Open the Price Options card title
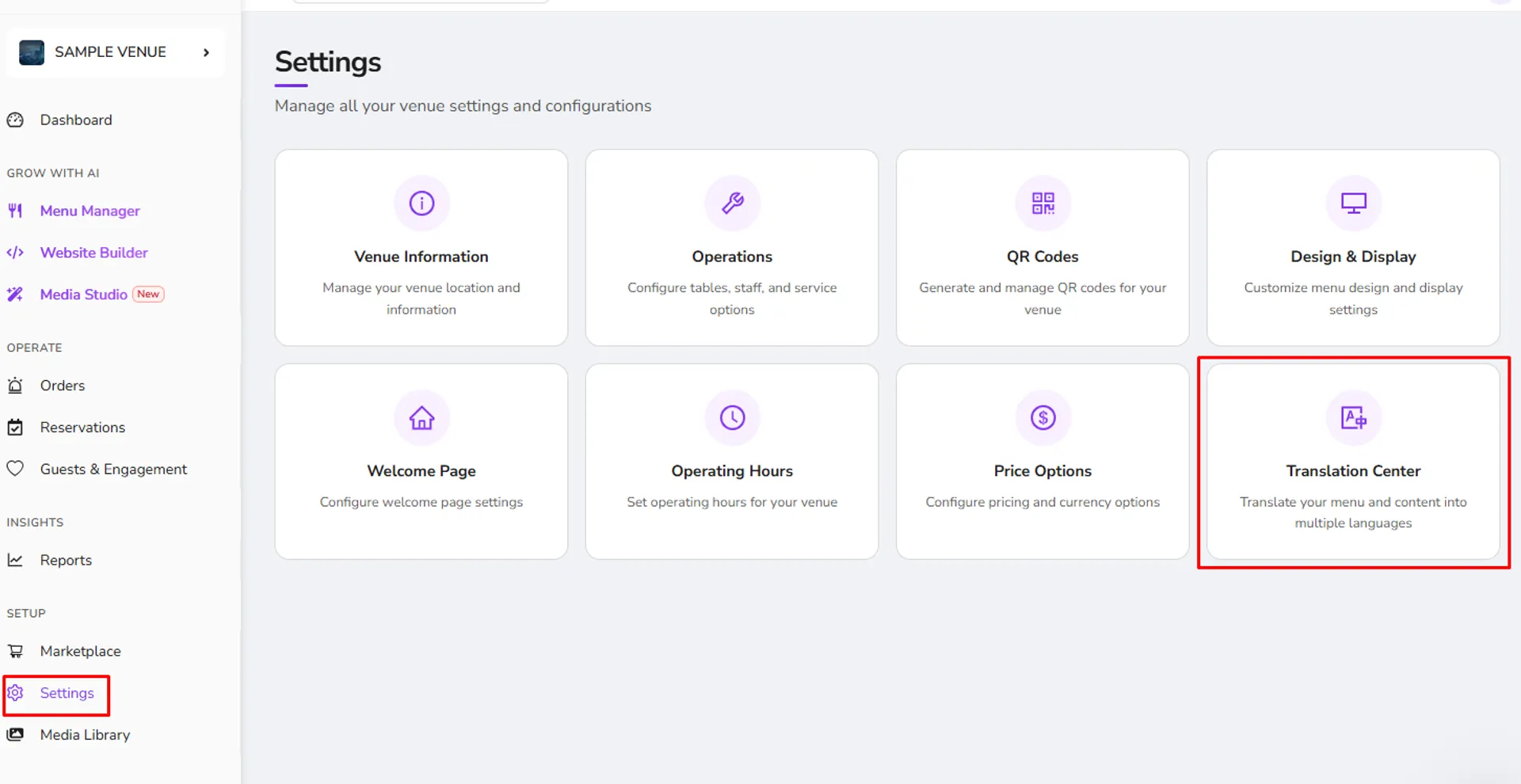Viewport: 1521px width, 784px height. [1043, 471]
